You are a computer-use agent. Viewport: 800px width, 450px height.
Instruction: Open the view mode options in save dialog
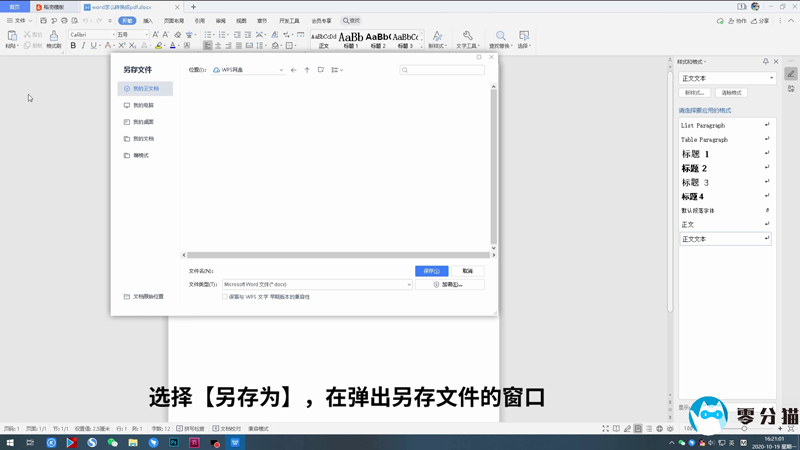(x=337, y=70)
